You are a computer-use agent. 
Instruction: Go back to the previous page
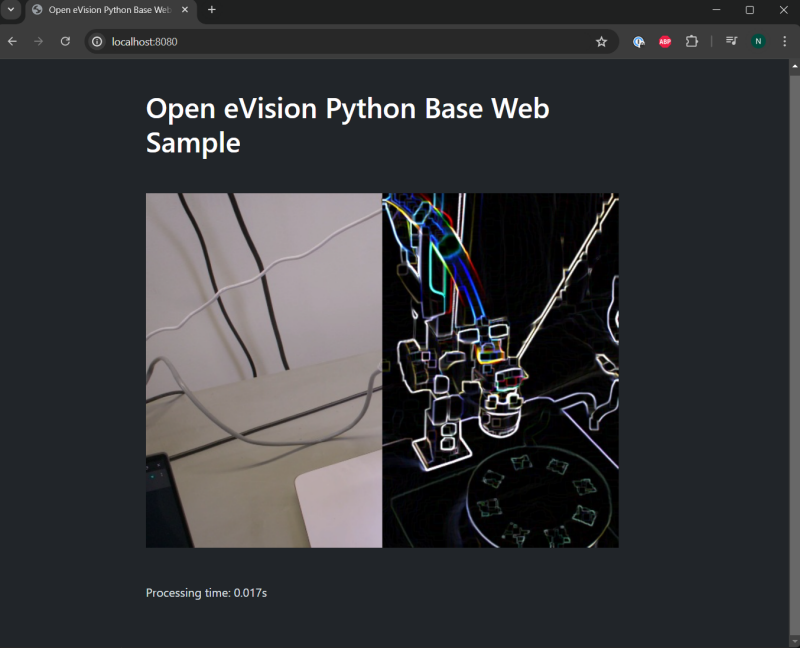point(12,41)
